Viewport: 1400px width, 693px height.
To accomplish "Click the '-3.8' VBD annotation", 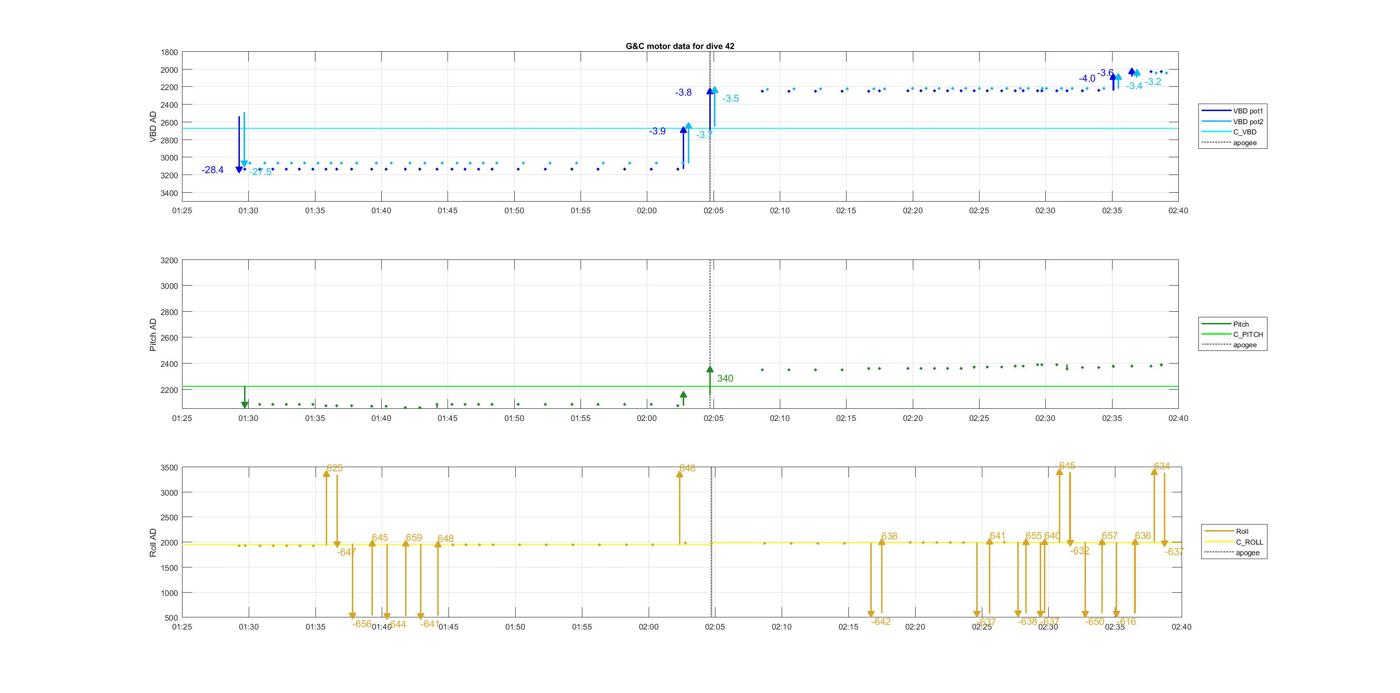I will click(x=683, y=92).
